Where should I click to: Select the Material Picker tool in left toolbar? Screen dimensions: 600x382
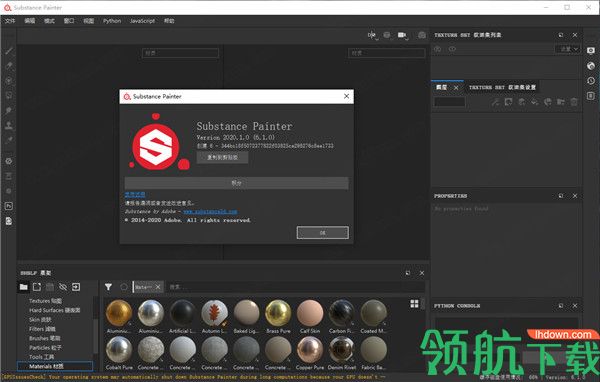pyautogui.click(x=9, y=140)
